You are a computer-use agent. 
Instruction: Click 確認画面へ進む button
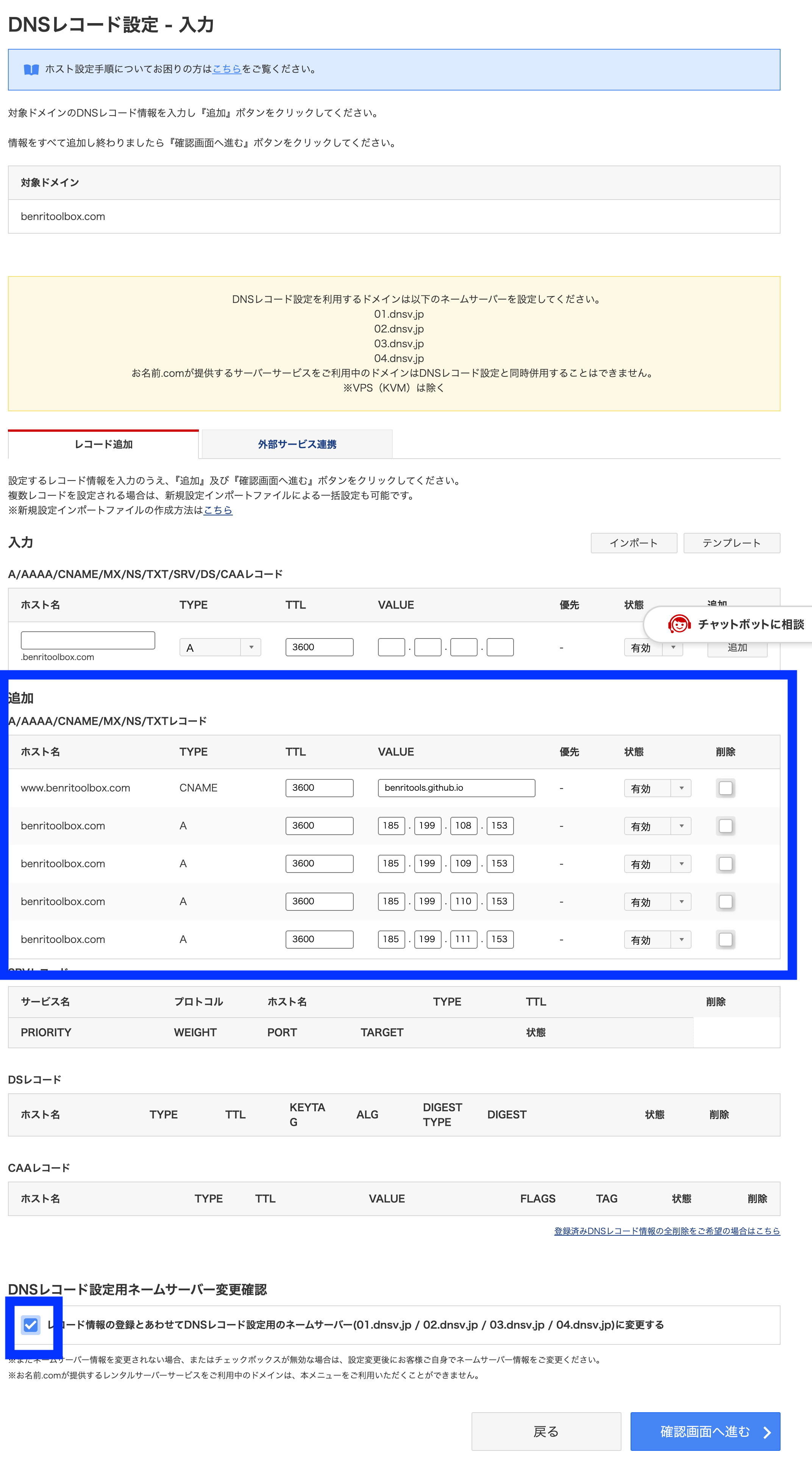coord(705,1432)
